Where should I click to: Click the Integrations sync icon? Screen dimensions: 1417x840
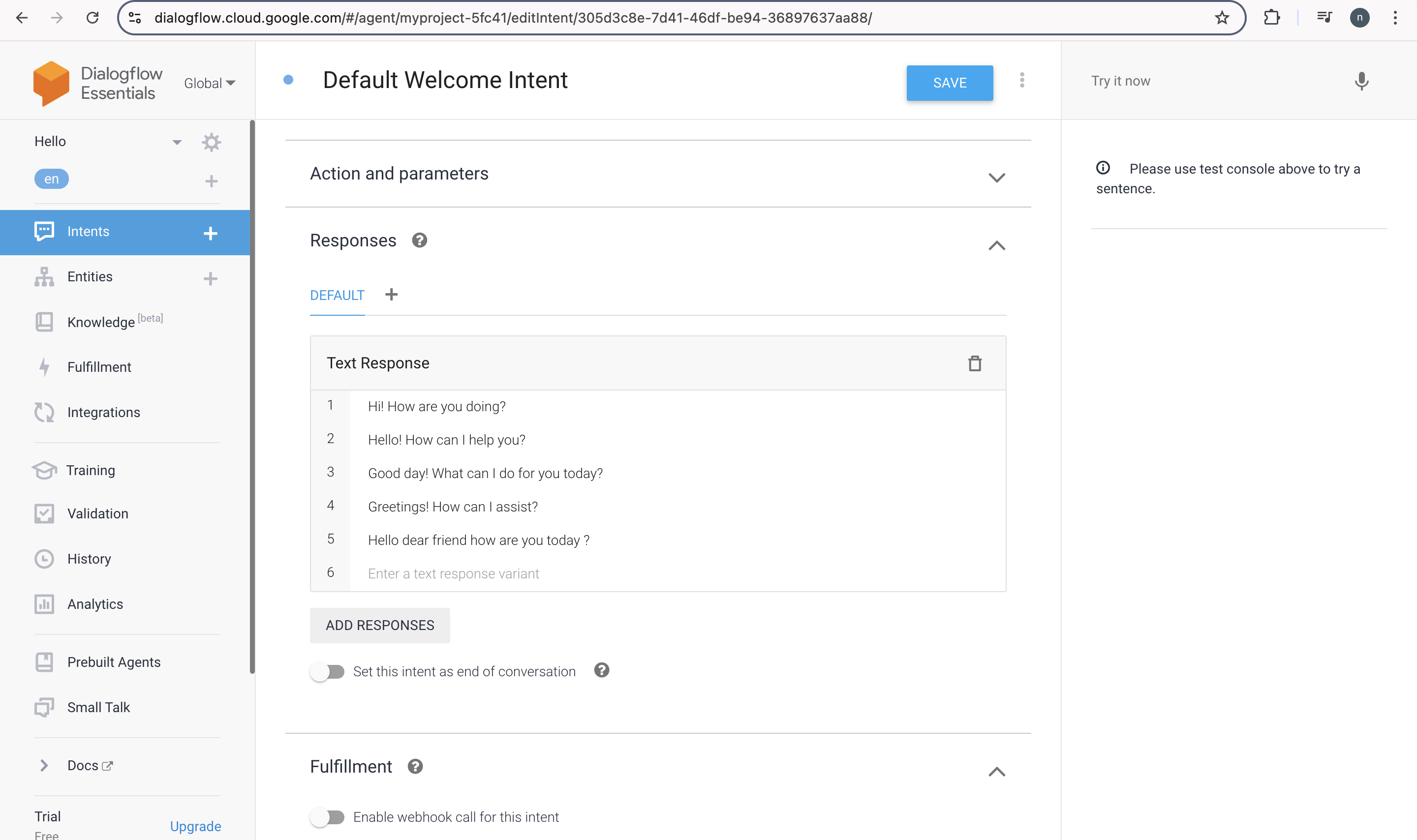[x=44, y=413]
